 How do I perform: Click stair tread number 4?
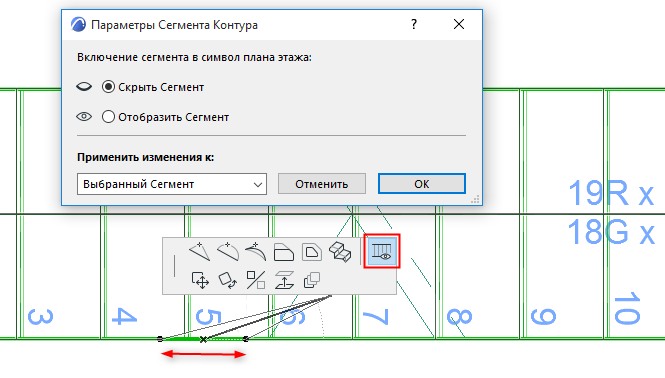pos(124,317)
